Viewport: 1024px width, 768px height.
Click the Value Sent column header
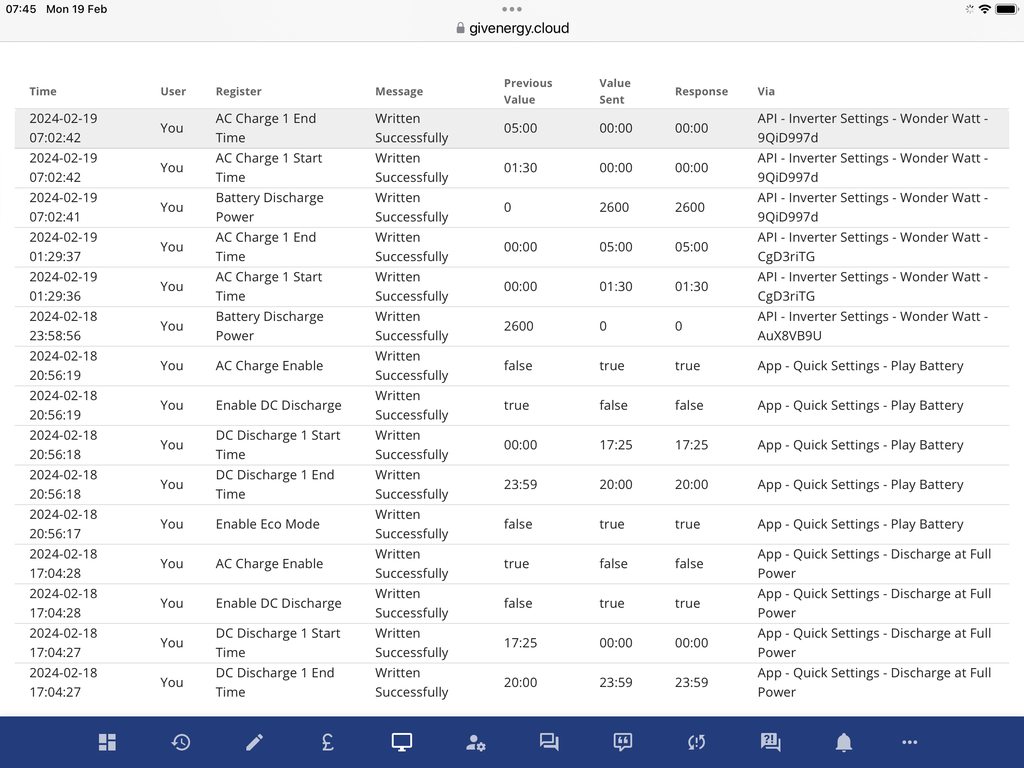[614, 91]
